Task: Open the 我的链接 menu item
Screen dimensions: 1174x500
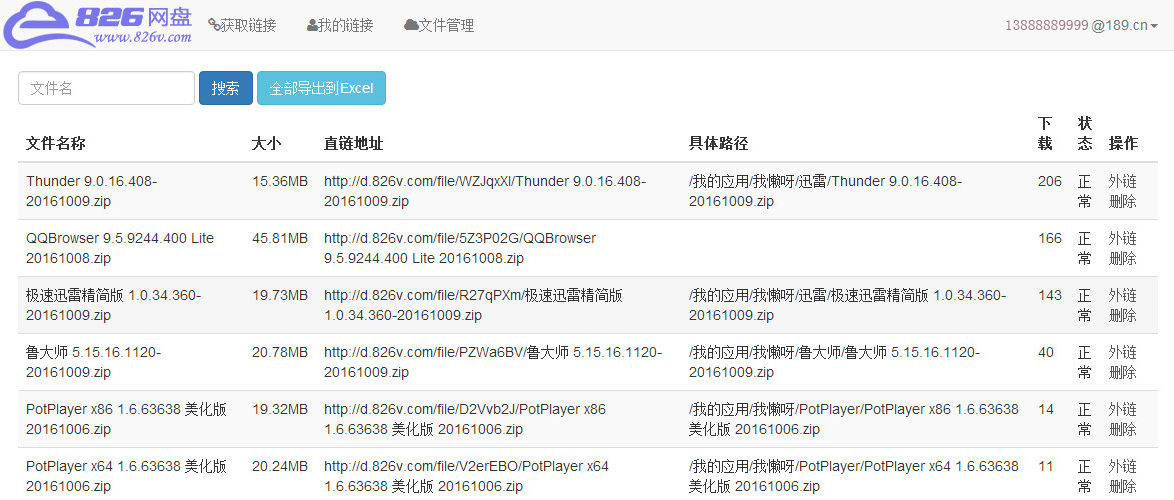Action: [340, 25]
